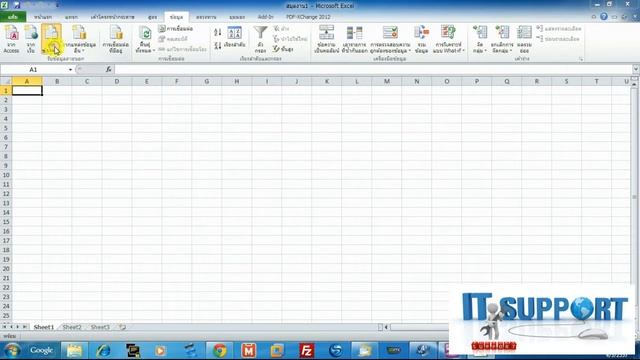Click the From Access import icon

click(x=11, y=38)
